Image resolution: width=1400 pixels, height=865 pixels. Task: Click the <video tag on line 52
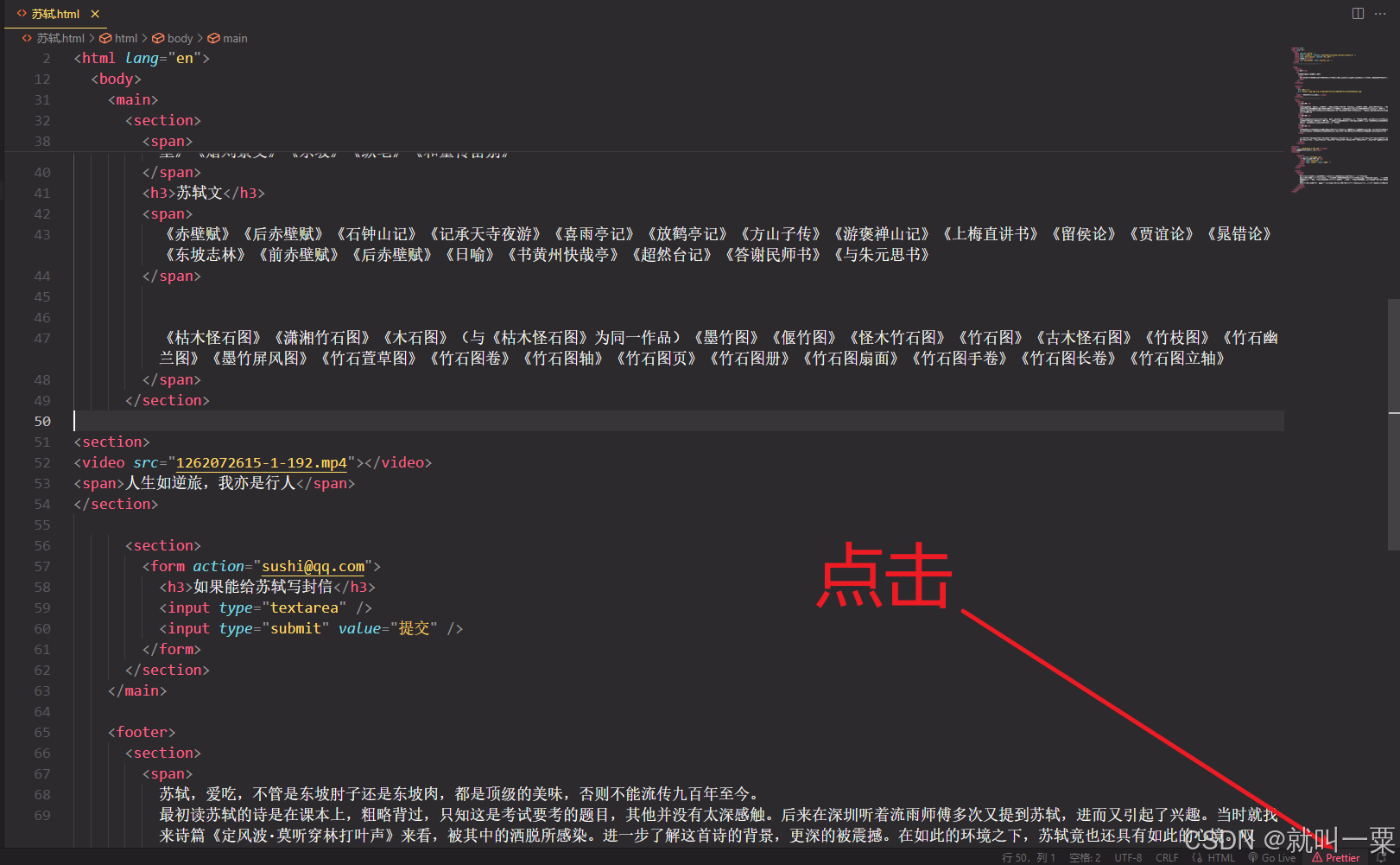[x=99, y=462]
